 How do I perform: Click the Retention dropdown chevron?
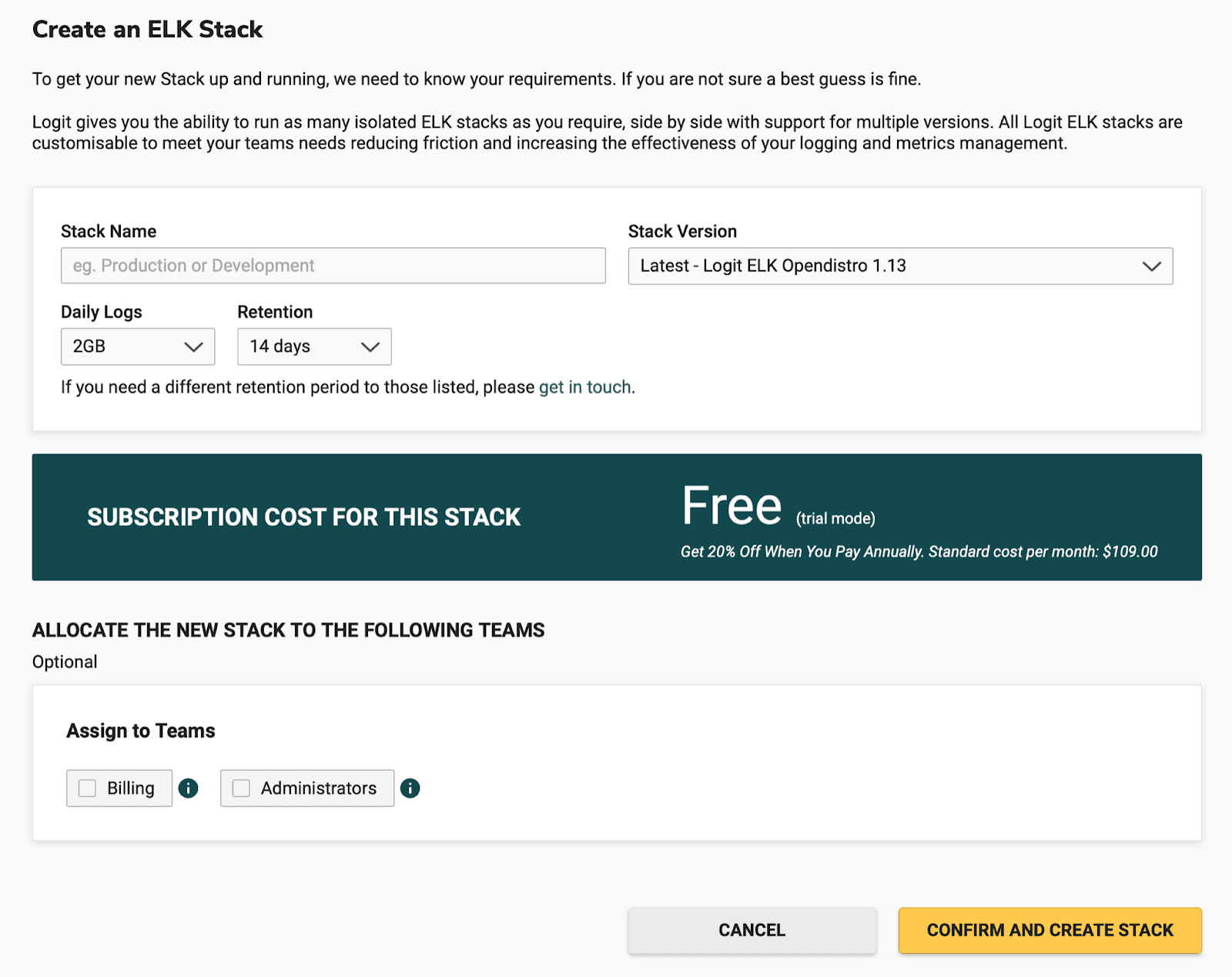coord(369,346)
